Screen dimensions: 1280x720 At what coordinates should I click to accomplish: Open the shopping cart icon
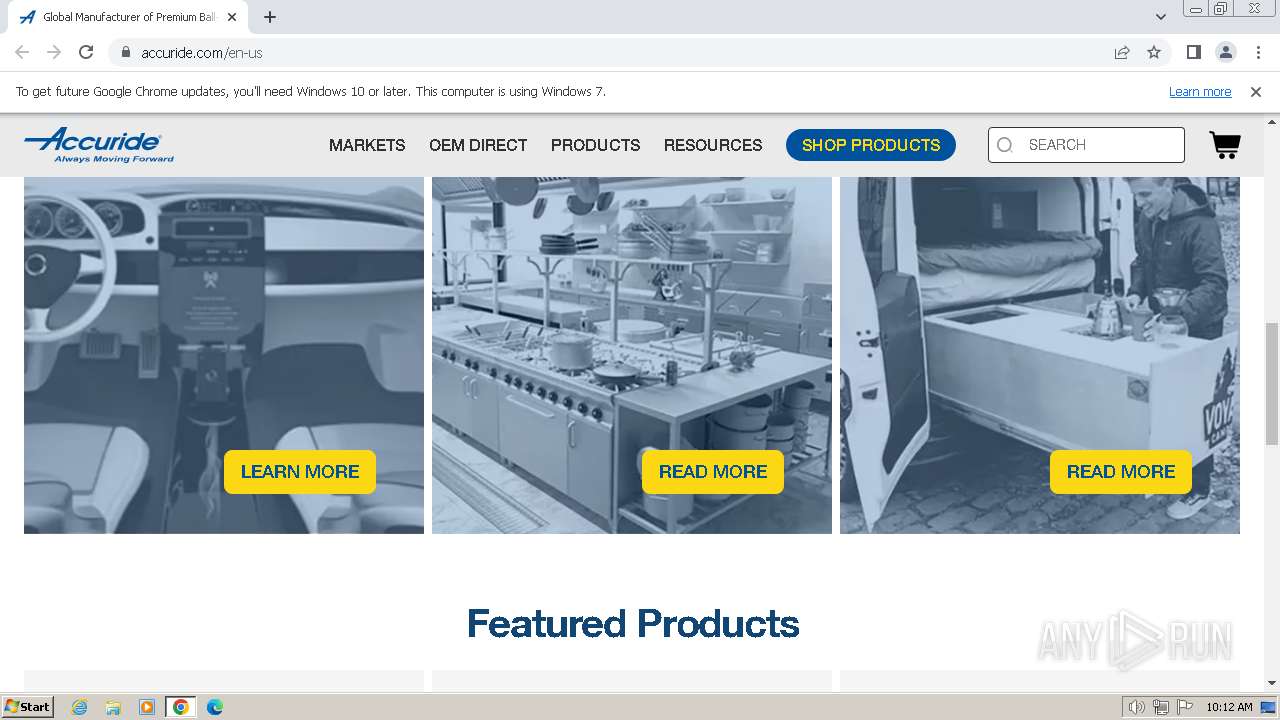(x=1225, y=145)
